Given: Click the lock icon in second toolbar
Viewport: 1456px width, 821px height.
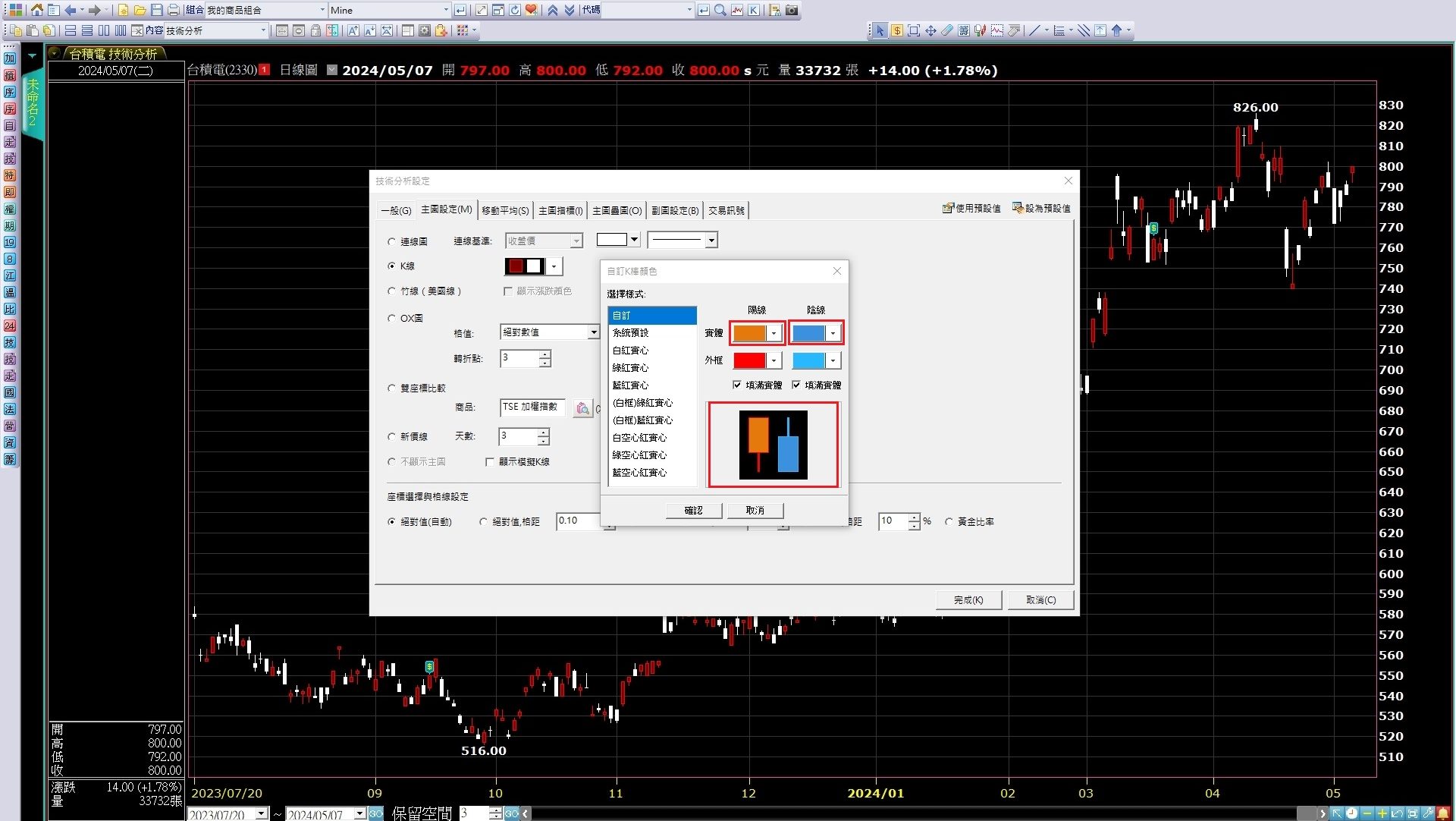Looking at the screenshot, I should tap(315, 30).
